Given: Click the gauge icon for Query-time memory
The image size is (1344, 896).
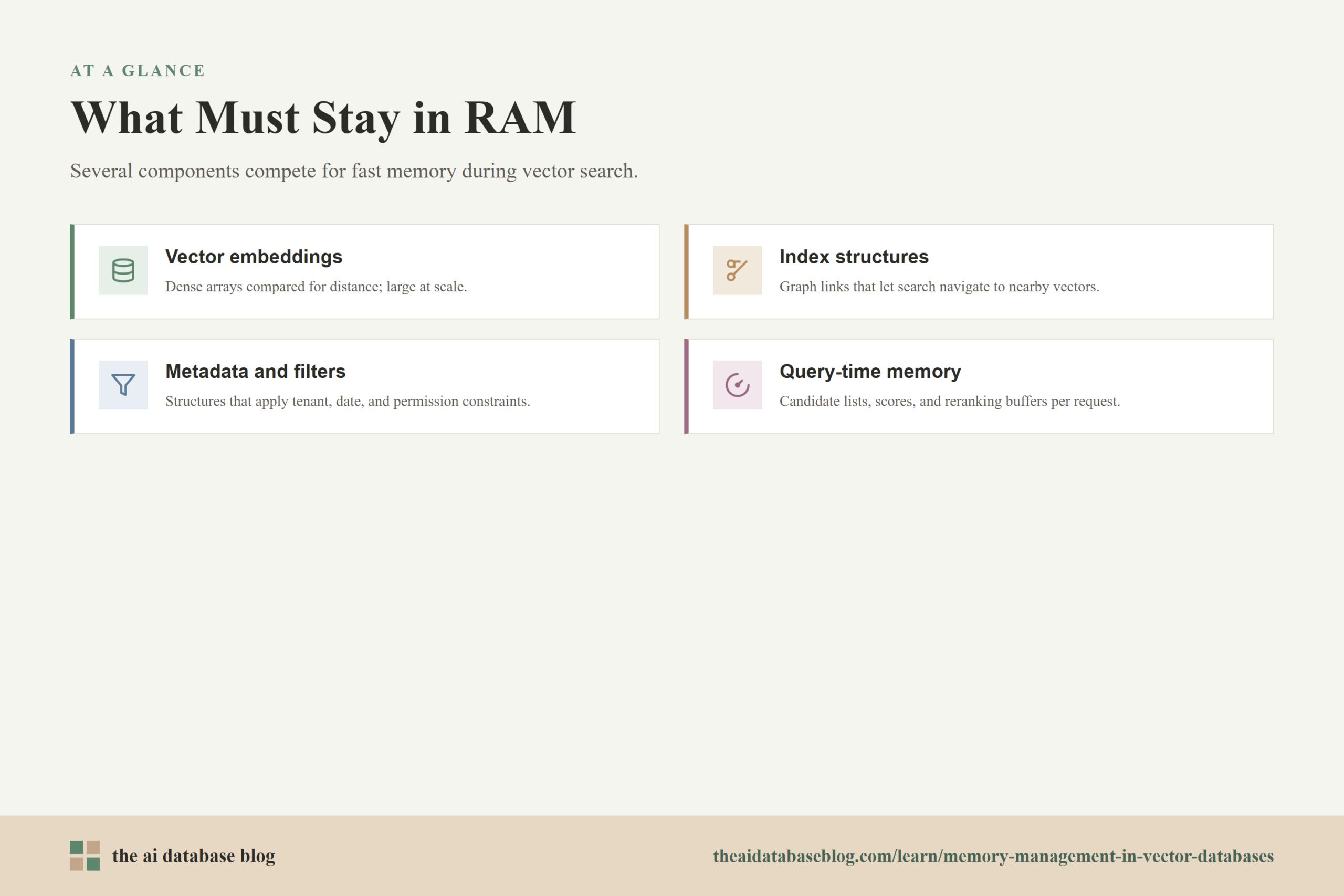Looking at the screenshot, I should click(737, 385).
